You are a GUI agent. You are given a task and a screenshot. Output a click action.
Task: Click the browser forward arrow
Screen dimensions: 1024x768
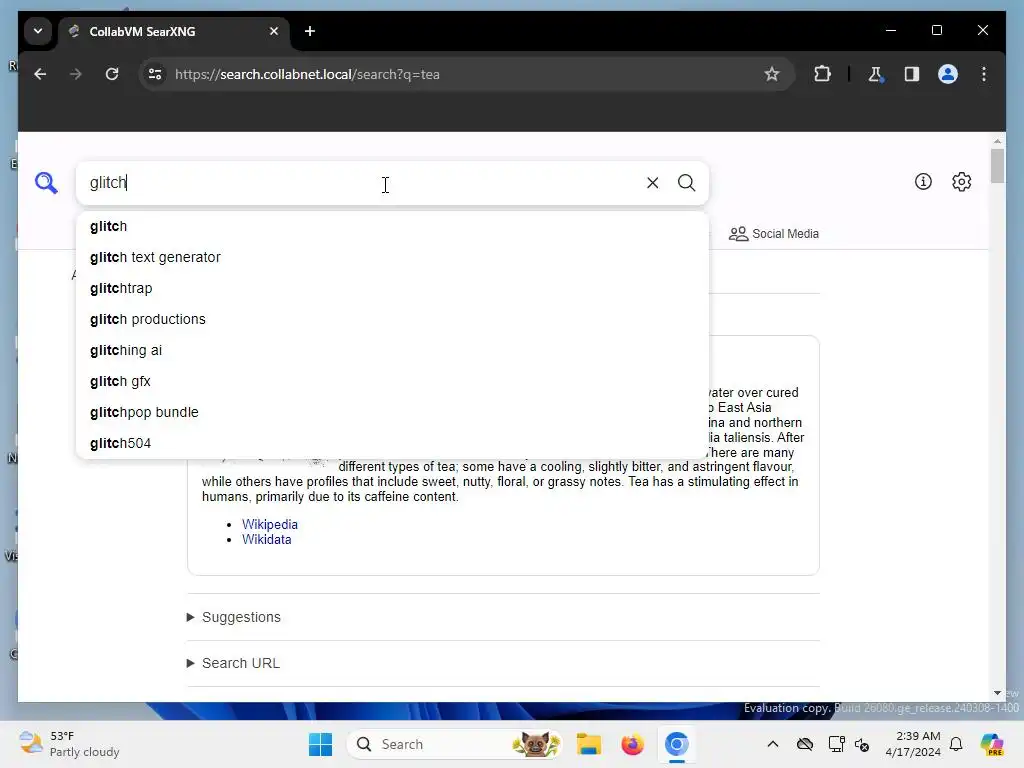click(76, 74)
